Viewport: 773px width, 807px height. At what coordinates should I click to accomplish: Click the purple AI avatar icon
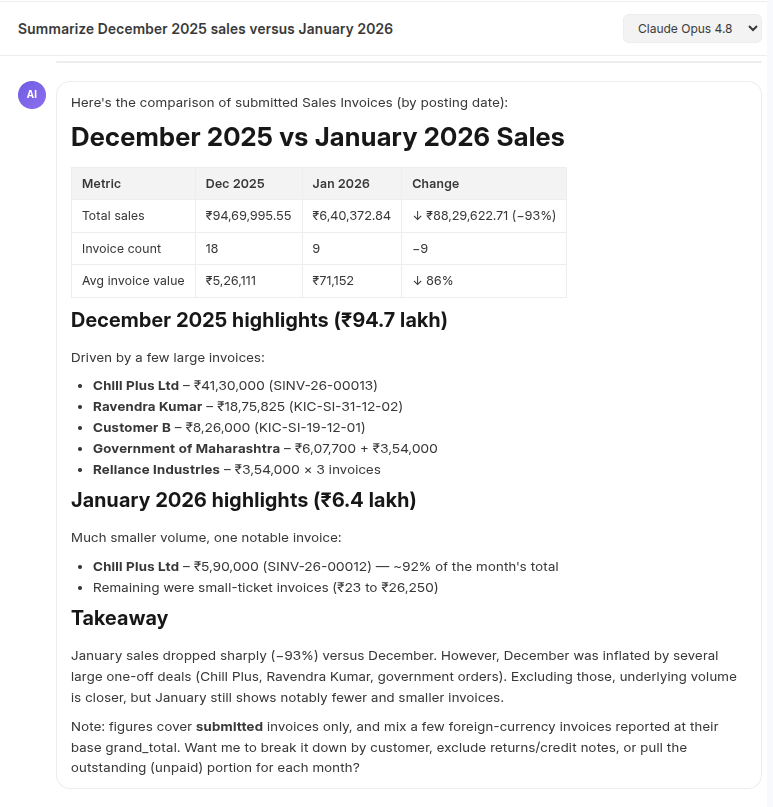(x=32, y=95)
